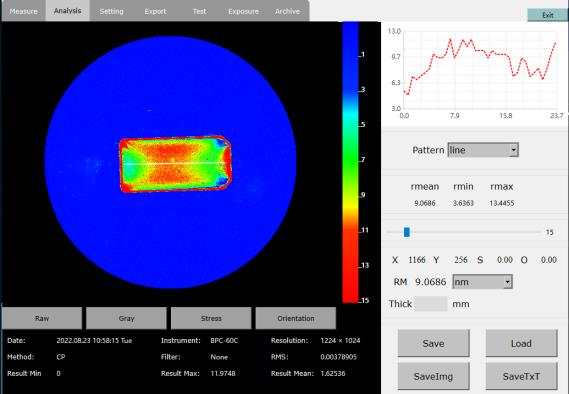The height and width of the screenshot is (394, 569).
Task: Export data with SaveTxT button
Action: pyautogui.click(x=521, y=376)
